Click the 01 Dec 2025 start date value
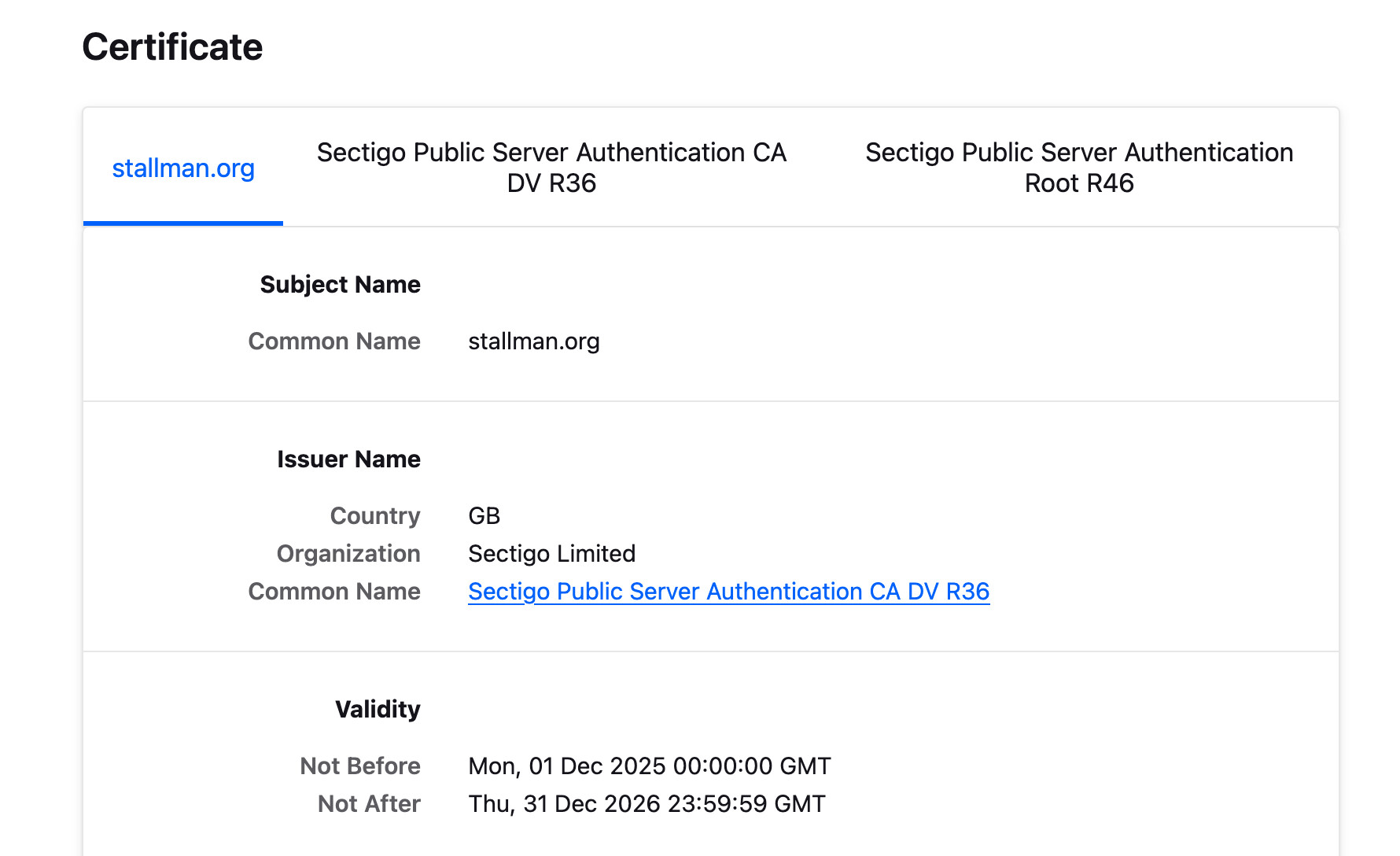This screenshot has height=856, width=1400. coord(649,766)
